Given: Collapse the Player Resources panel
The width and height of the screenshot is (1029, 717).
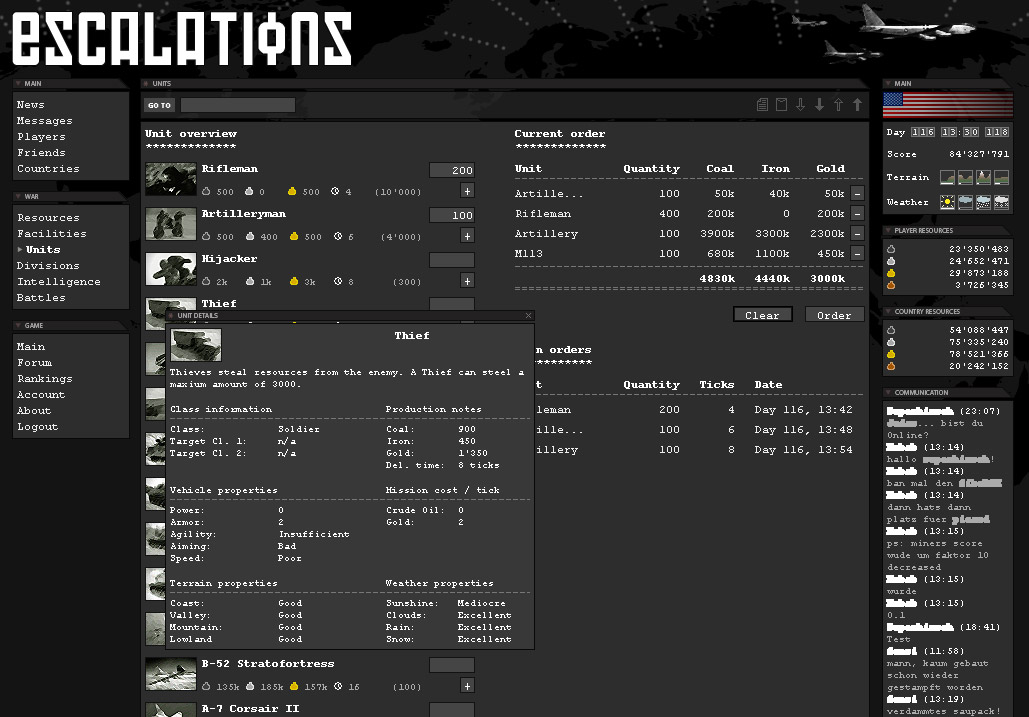Looking at the screenshot, I should [x=888, y=230].
